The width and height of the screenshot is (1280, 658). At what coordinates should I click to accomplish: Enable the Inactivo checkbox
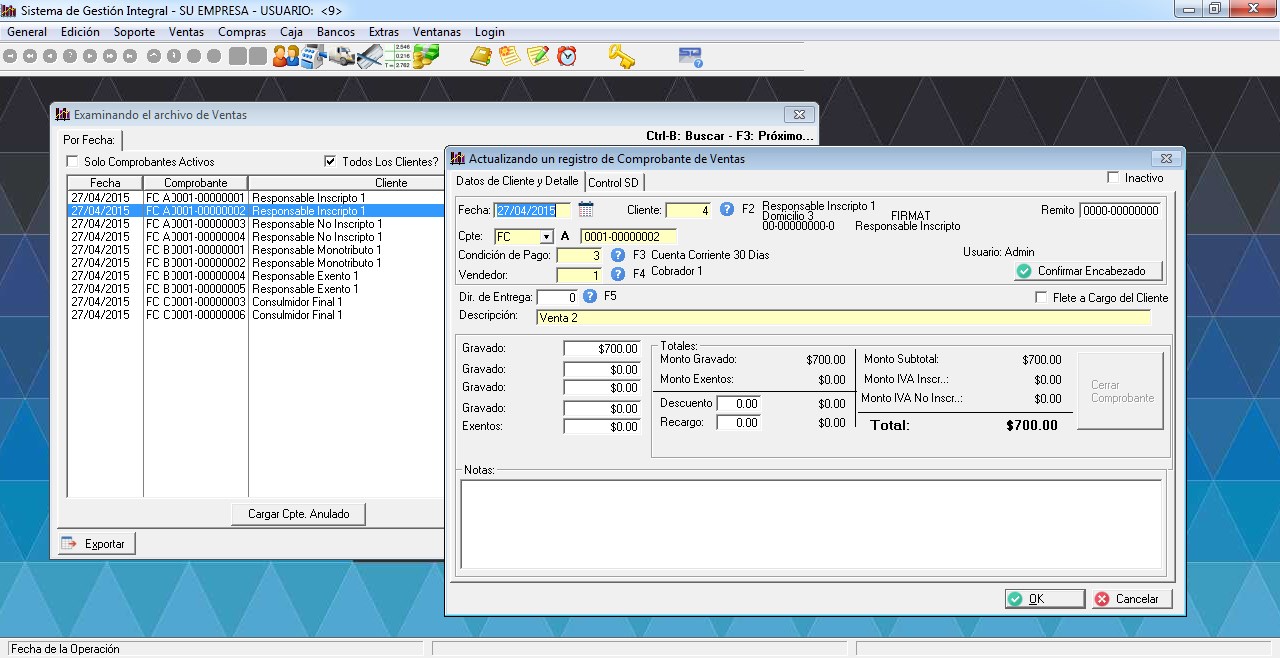1113,178
